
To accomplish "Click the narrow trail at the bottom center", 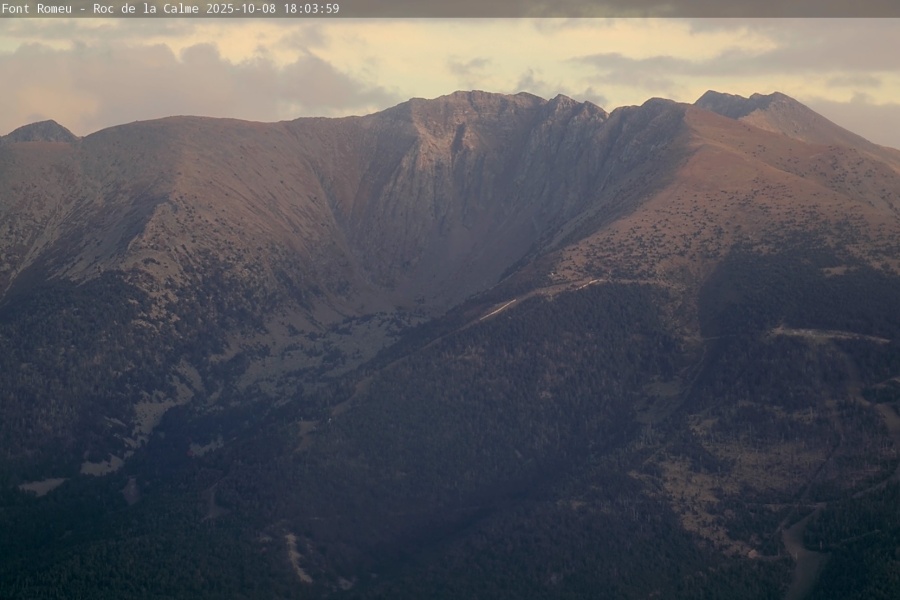I will pyautogui.click(x=296, y=558).
